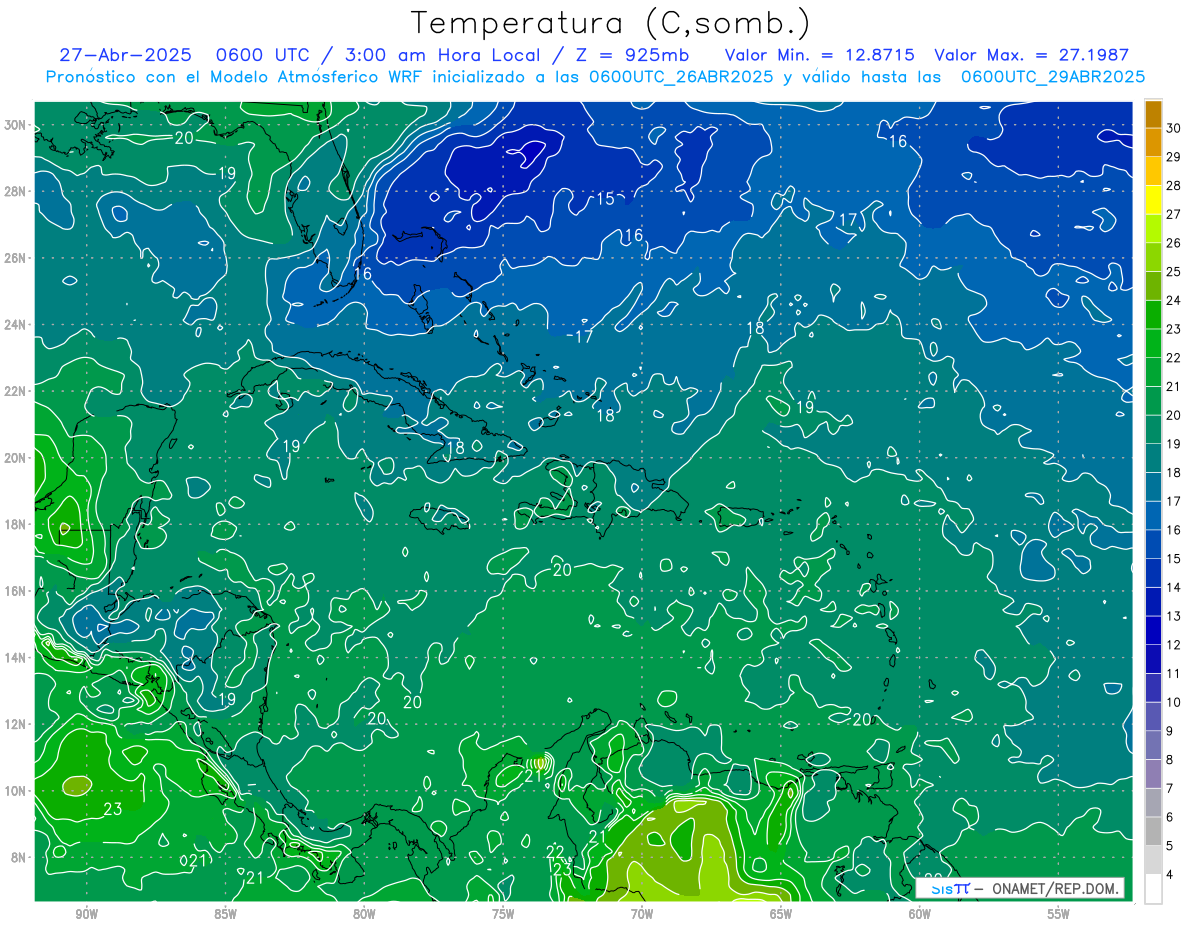This screenshot has height=927, width=1200.
Task: Pick the purple swatch between 7 and 8
Action: coord(1153,774)
